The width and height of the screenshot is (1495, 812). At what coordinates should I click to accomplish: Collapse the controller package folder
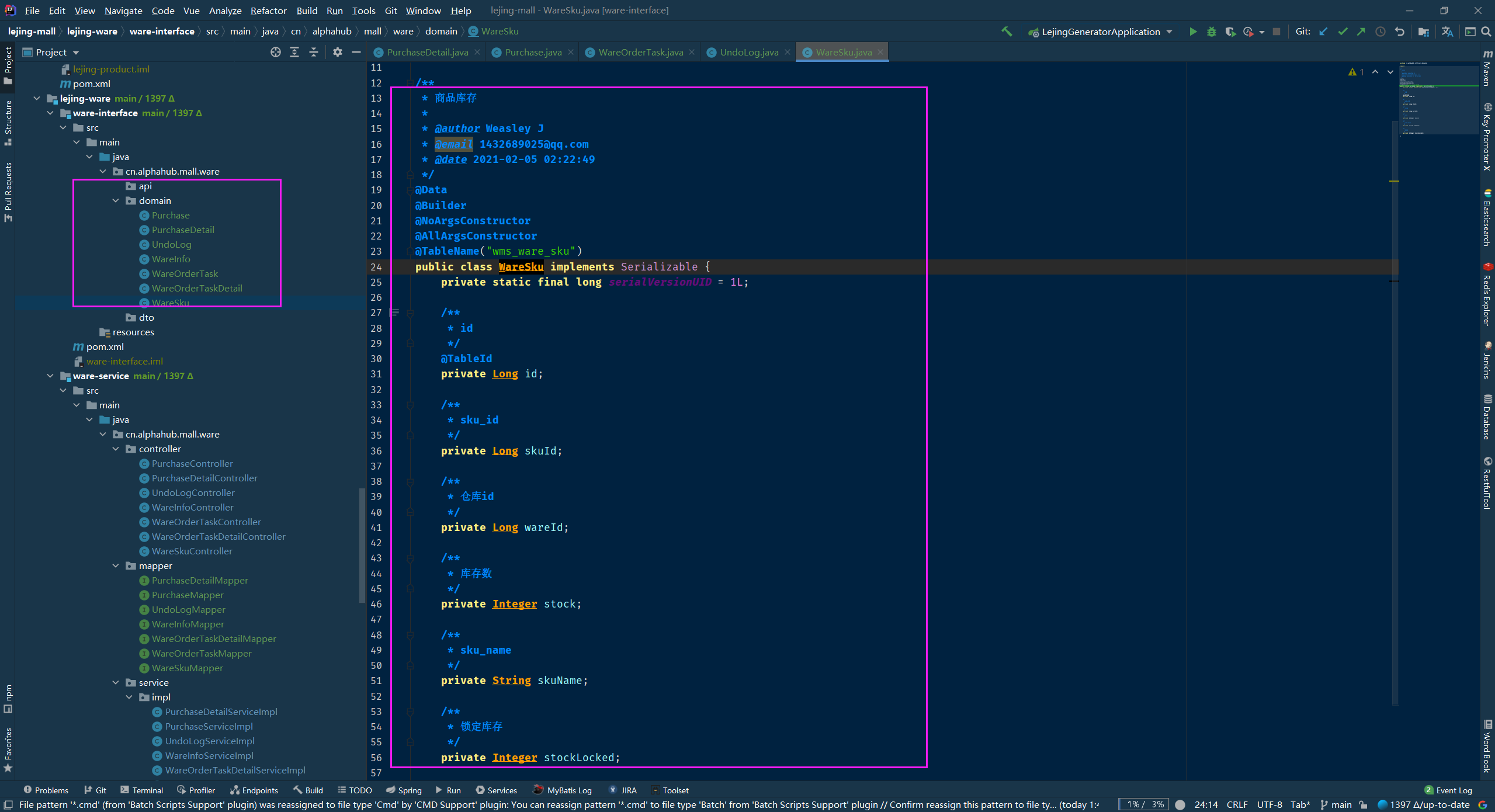click(x=116, y=449)
